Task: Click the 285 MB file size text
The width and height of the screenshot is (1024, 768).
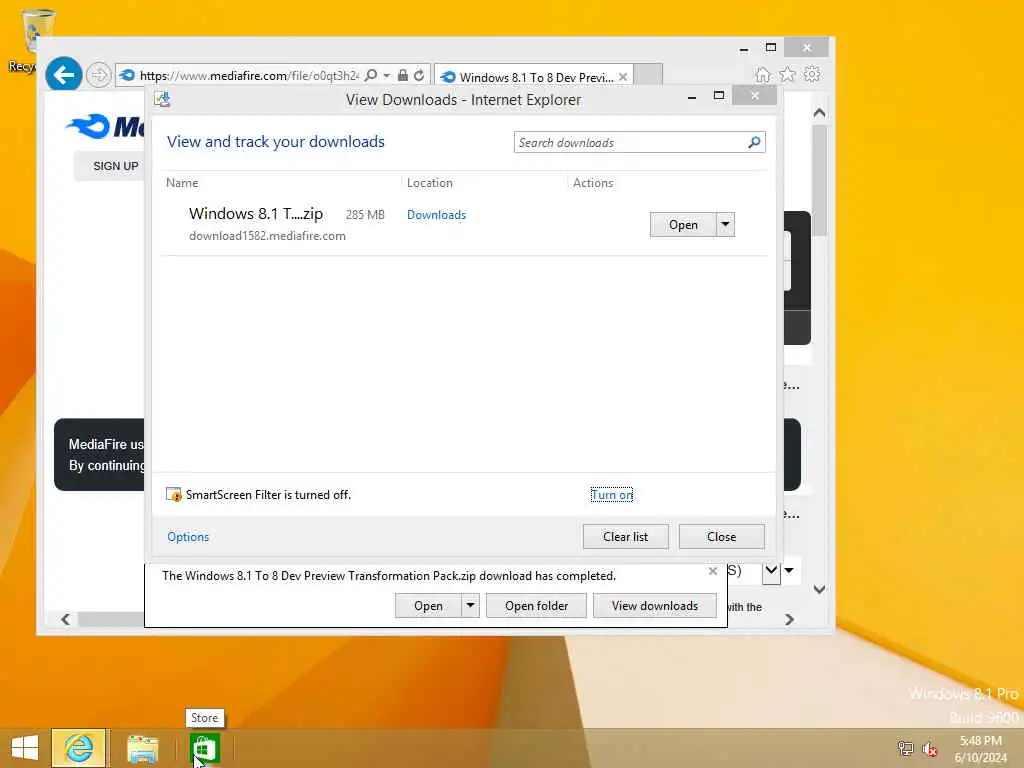Action: 365,215
